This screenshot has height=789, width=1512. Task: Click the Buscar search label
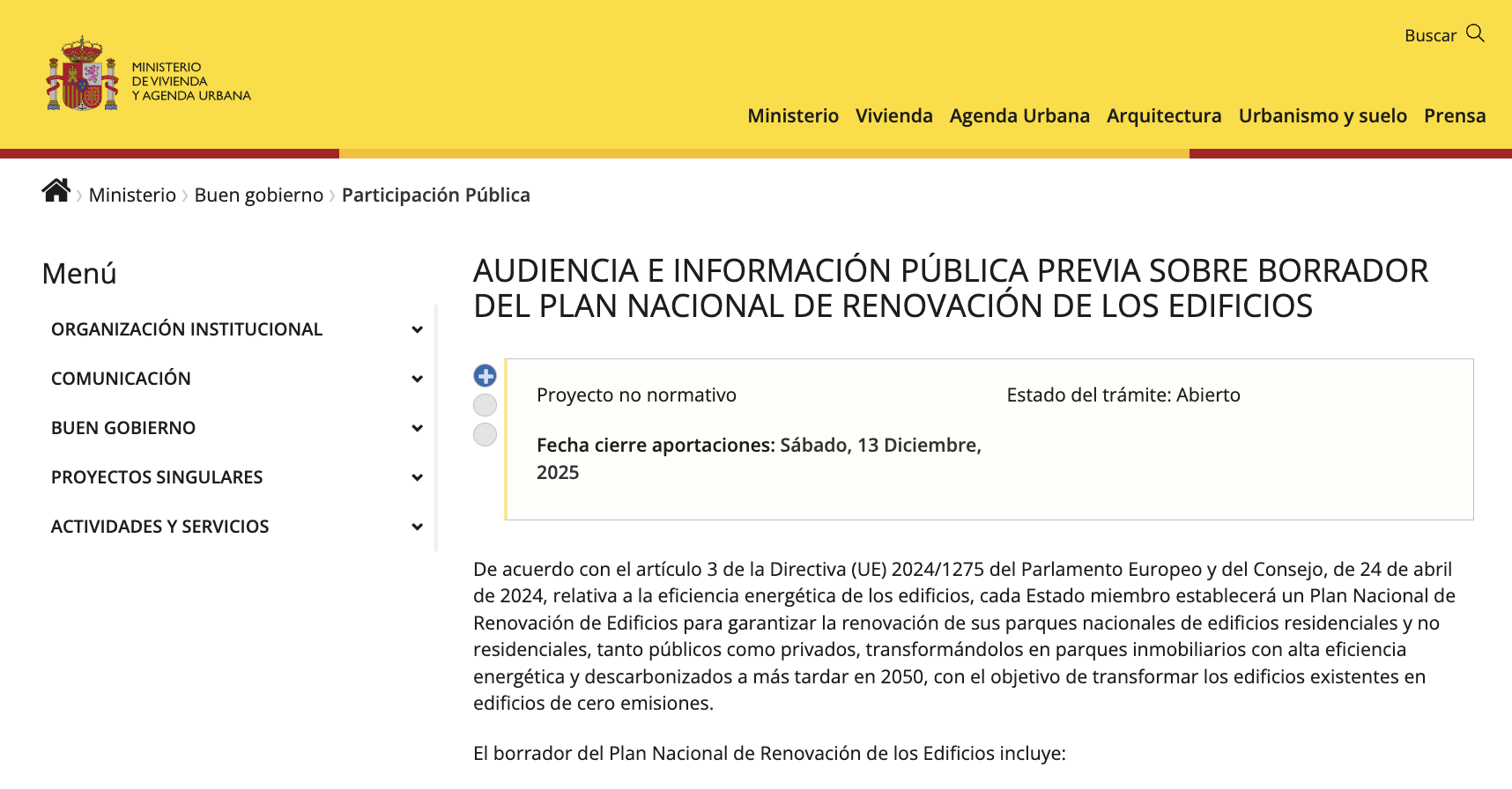click(x=1430, y=35)
